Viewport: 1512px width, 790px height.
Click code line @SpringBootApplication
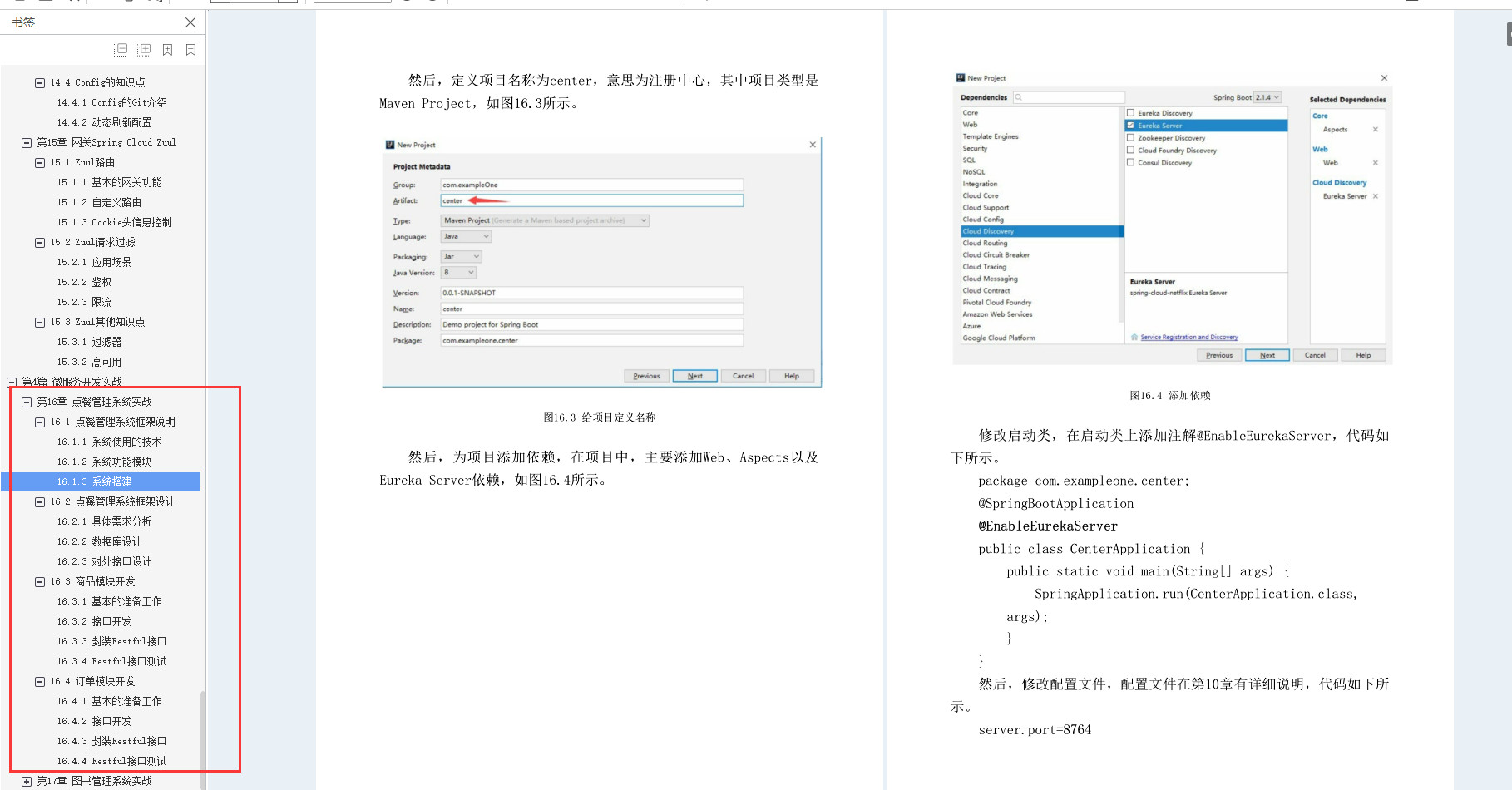point(1056,504)
